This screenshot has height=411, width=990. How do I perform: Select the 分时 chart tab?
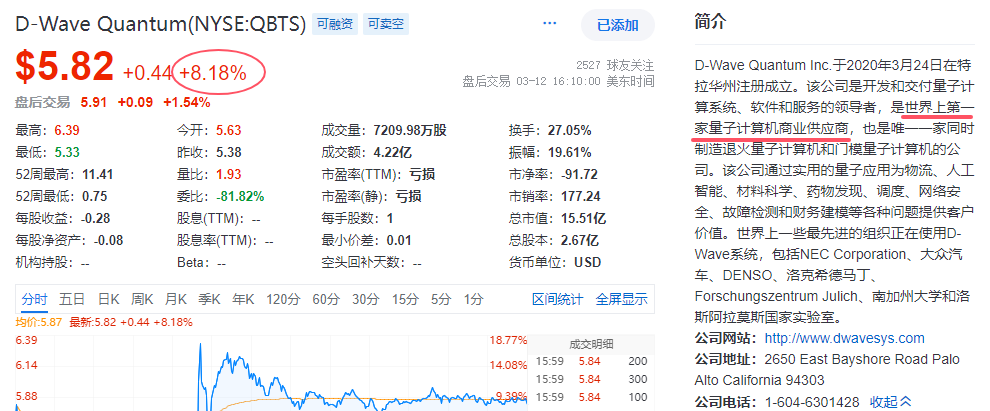pos(34,299)
